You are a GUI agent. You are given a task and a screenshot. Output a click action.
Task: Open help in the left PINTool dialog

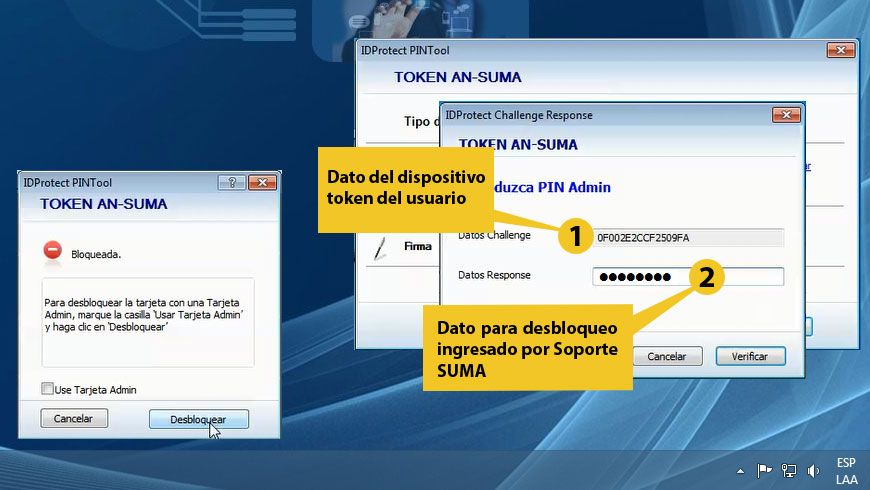pos(232,182)
